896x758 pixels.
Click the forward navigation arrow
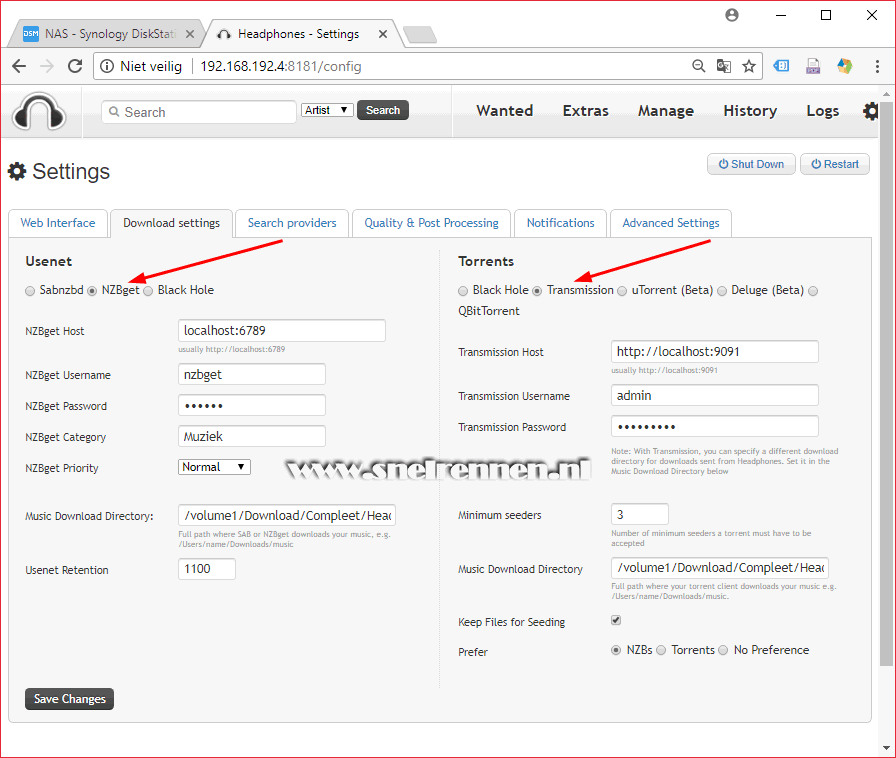click(x=47, y=66)
